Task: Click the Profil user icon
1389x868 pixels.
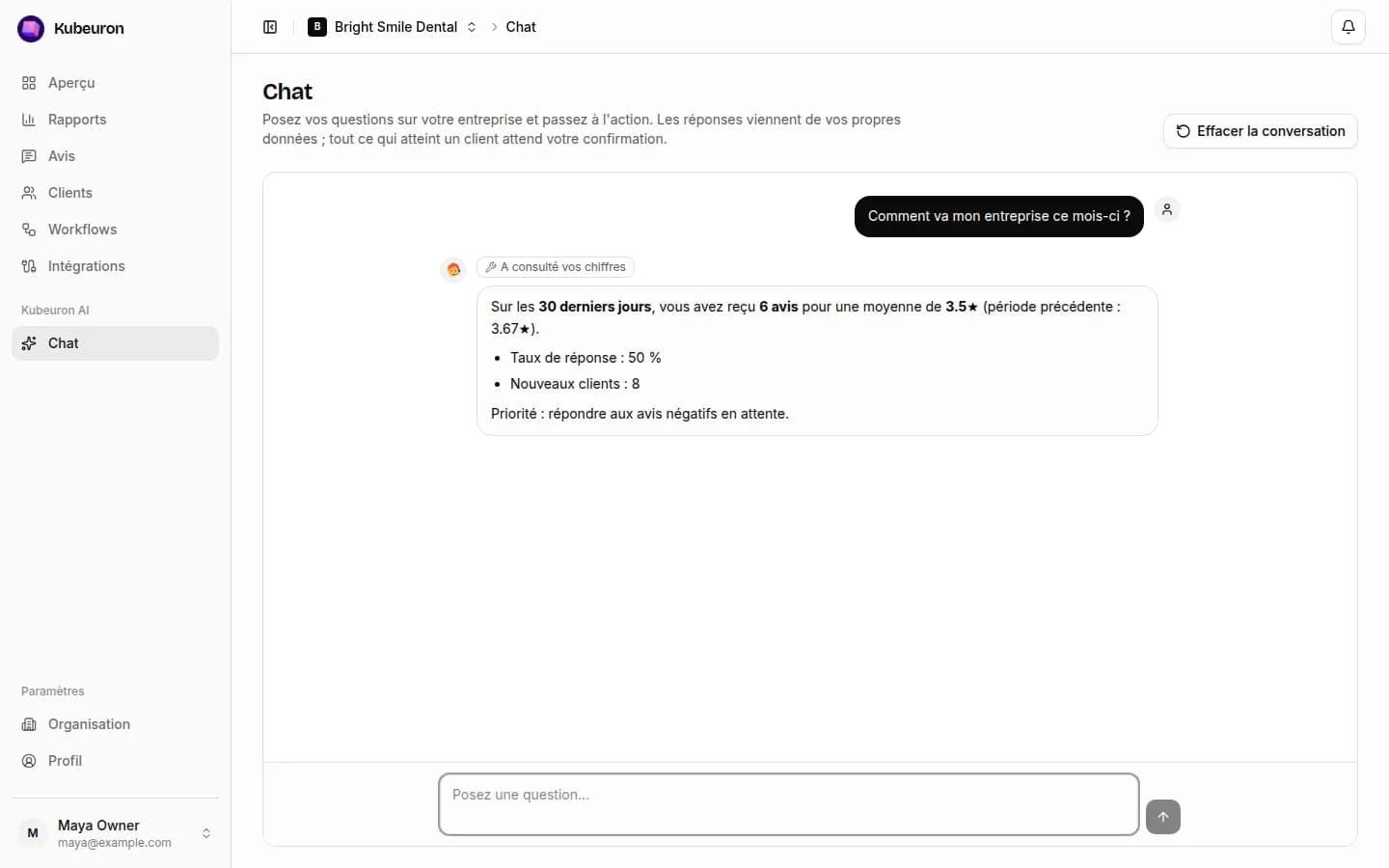Action: click(x=29, y=761)
